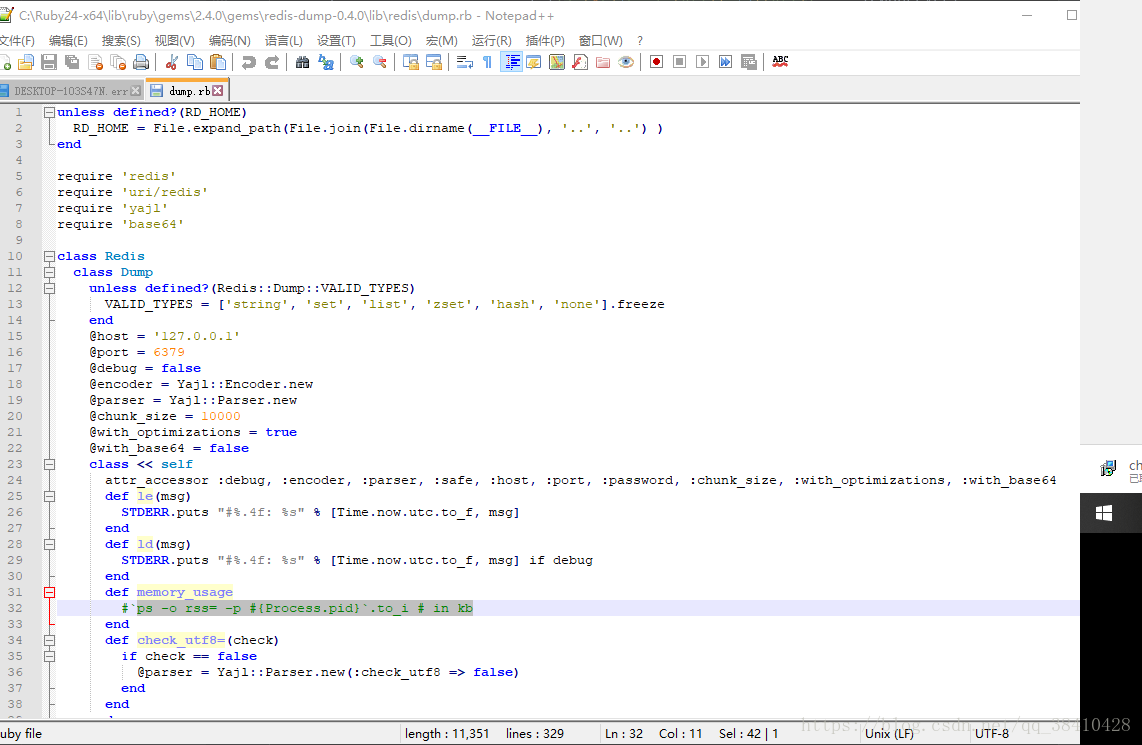
Task: Toggle file monitoring with the eye icon
Action: (x=626, y=63)
